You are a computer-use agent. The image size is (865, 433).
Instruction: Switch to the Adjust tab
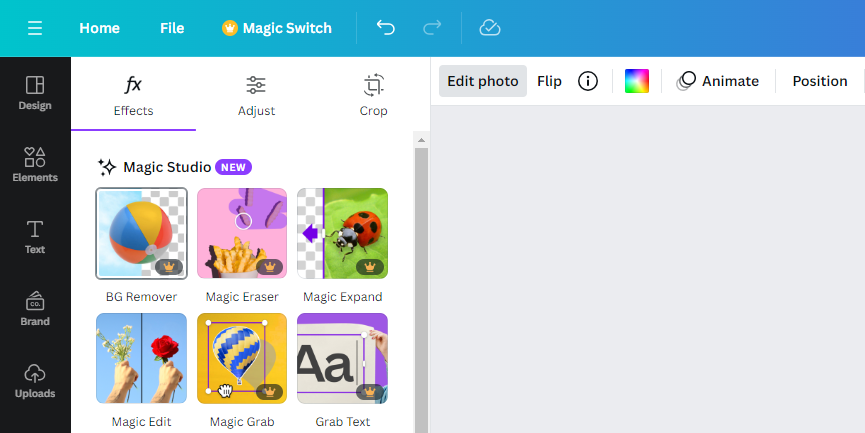[257, 95]
